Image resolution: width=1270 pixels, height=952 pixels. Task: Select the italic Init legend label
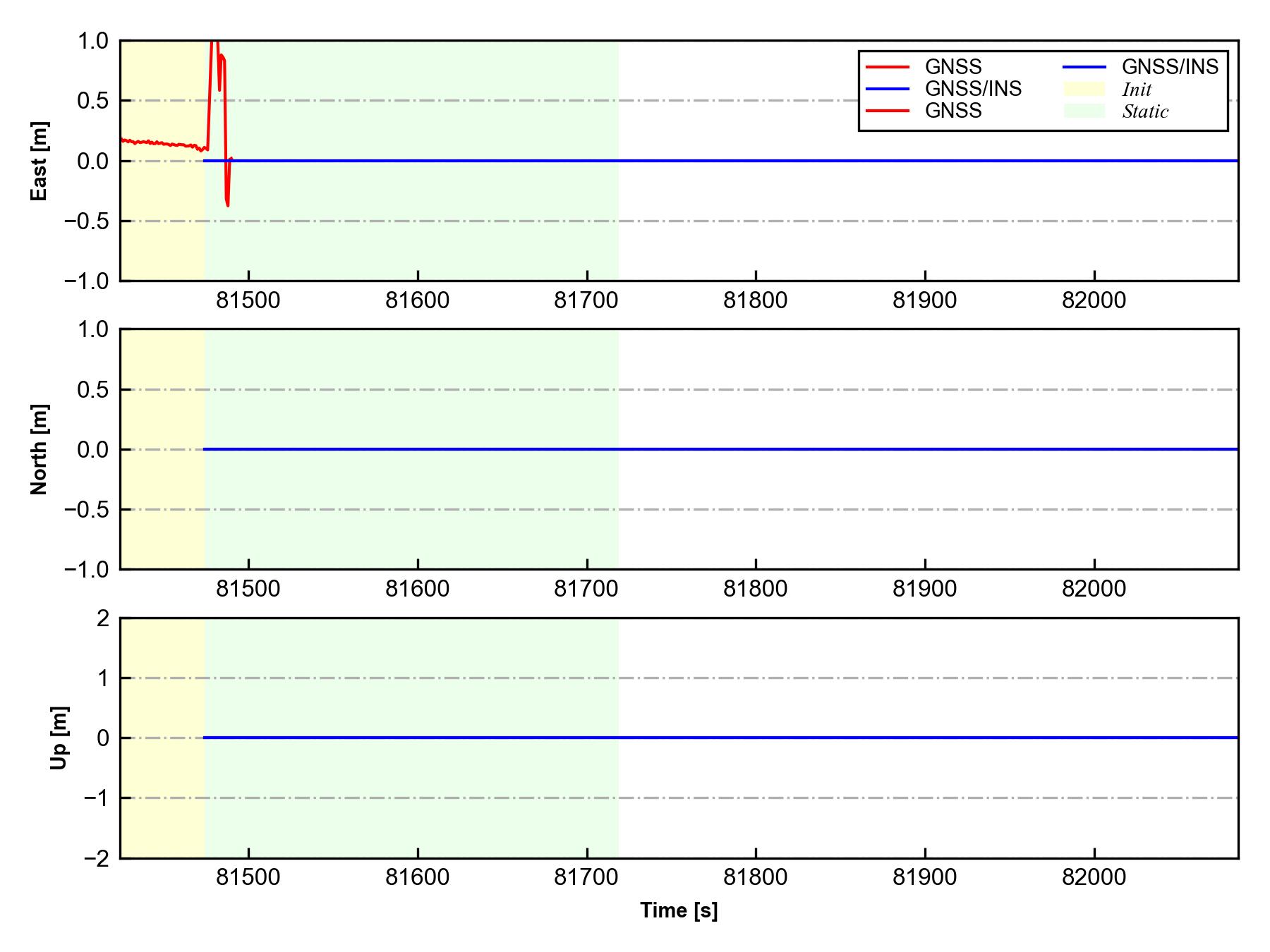tap(1136, 90)
